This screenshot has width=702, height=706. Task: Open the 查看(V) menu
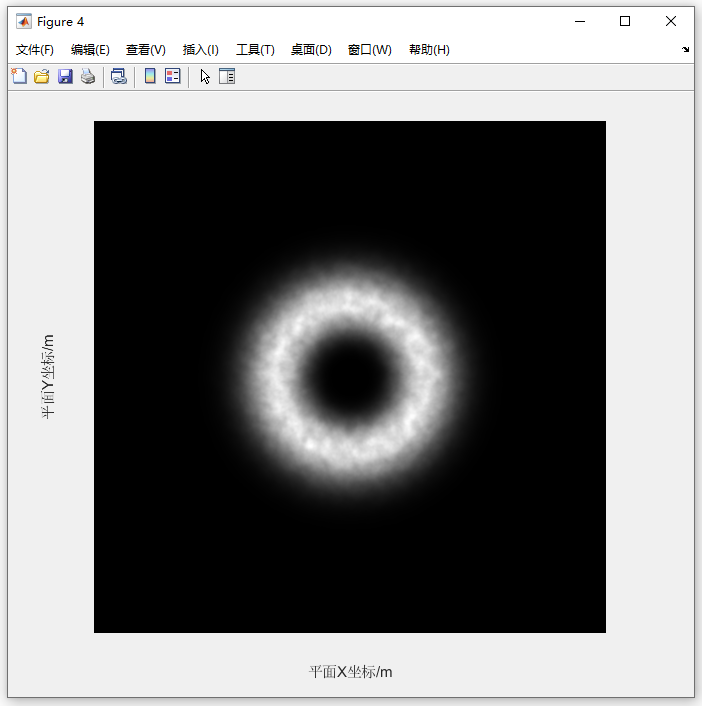[145, 50]
